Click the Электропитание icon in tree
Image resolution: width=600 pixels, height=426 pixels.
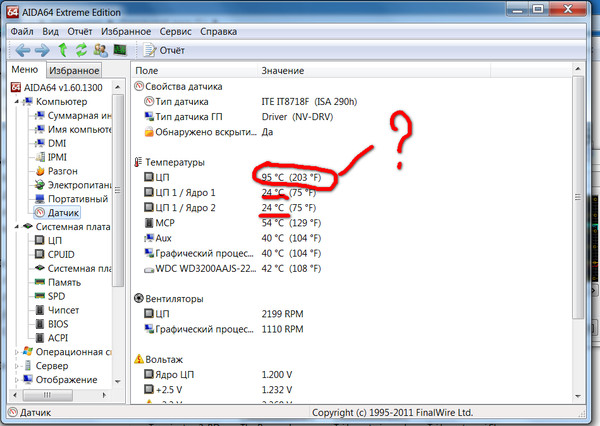pos(39,185)
